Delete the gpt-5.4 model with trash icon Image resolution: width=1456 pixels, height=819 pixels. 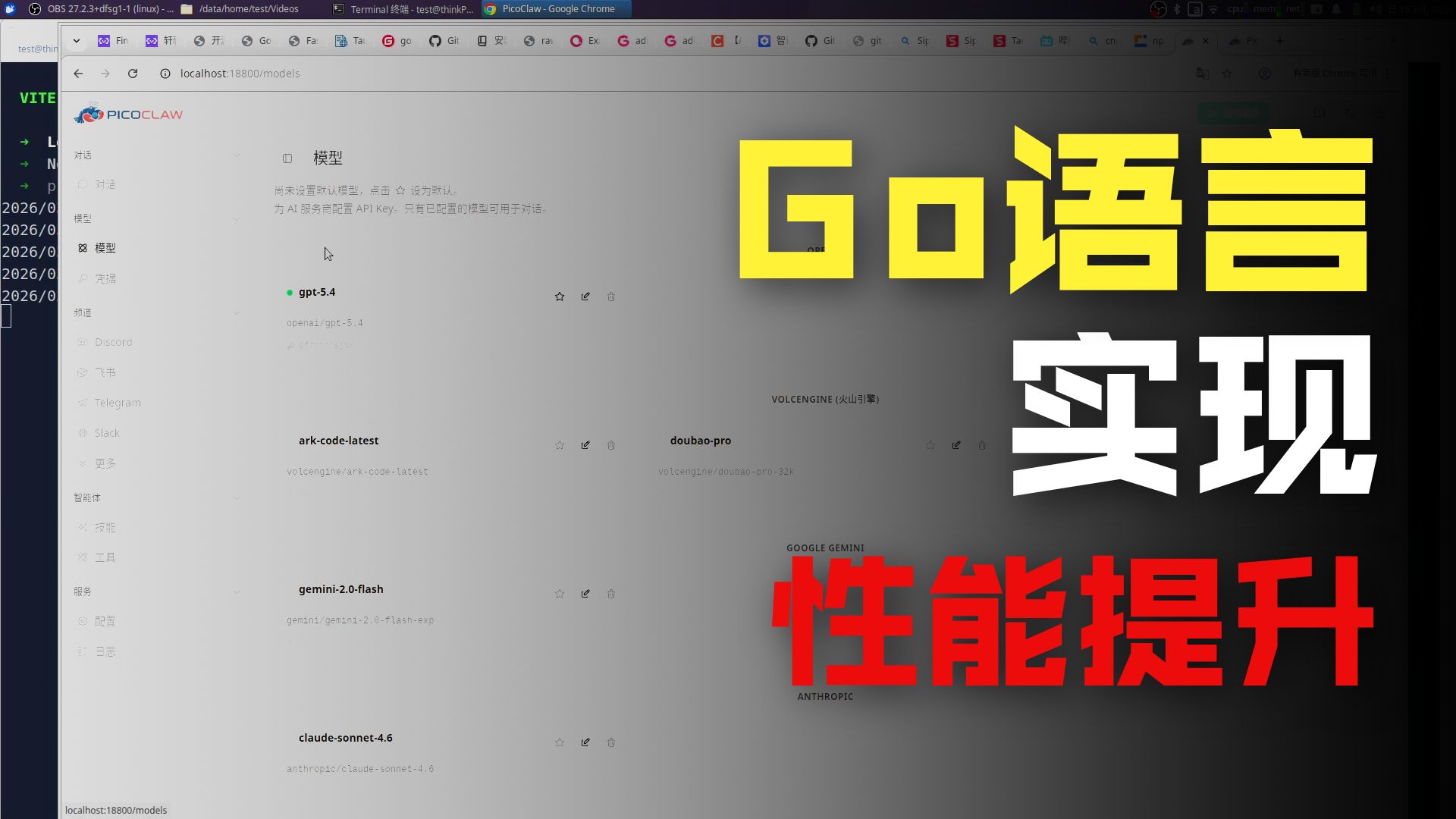click(611, 297)
